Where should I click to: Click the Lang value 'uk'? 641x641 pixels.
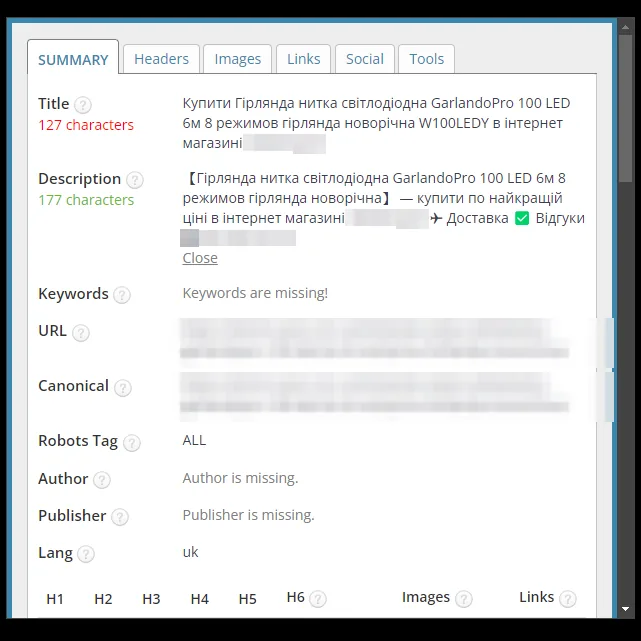coord(190,552)
